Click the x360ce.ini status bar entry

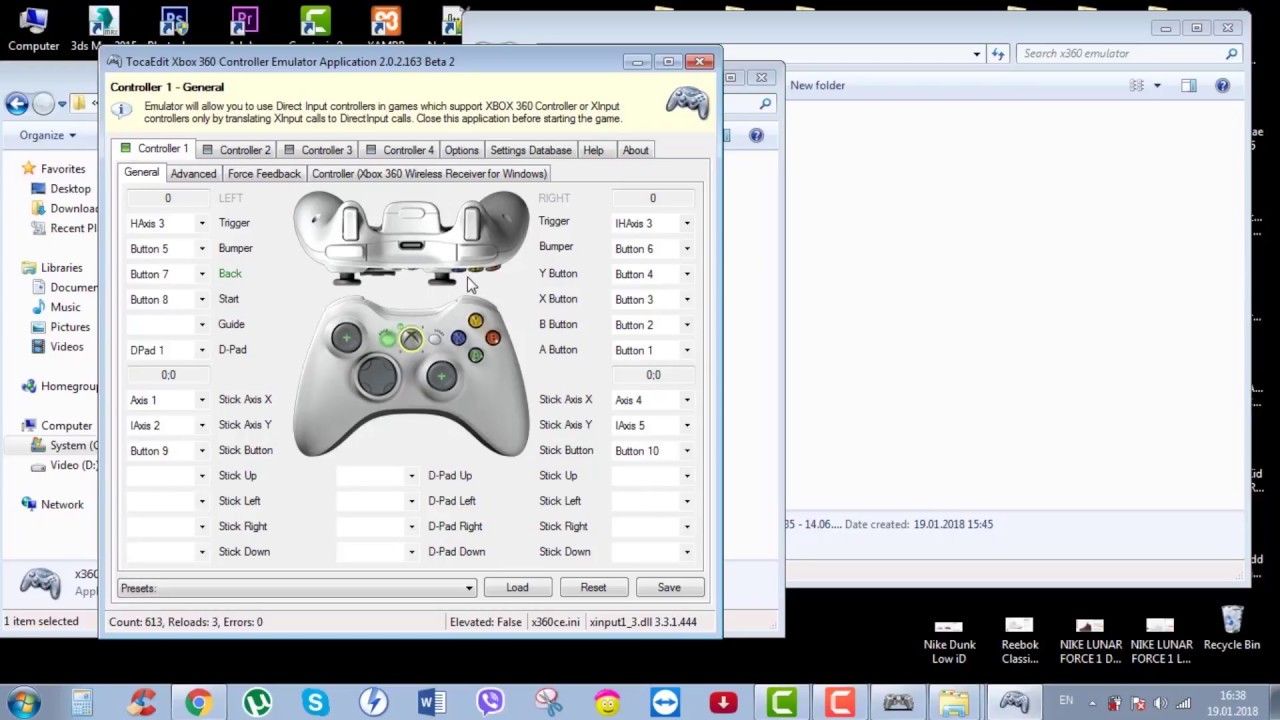[555, 622]
